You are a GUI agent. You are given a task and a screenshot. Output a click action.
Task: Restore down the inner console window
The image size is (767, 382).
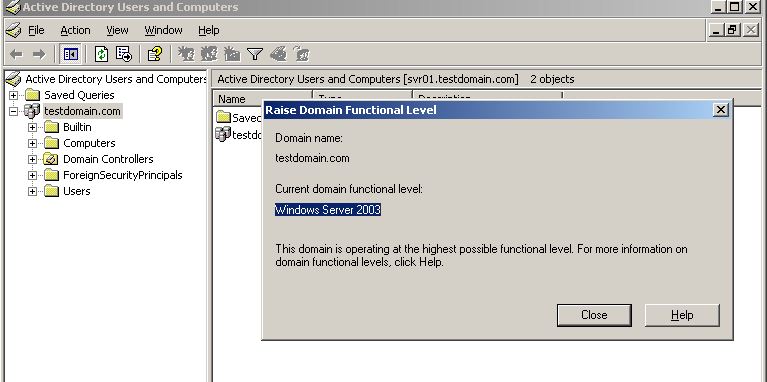(x=732, y=30)
